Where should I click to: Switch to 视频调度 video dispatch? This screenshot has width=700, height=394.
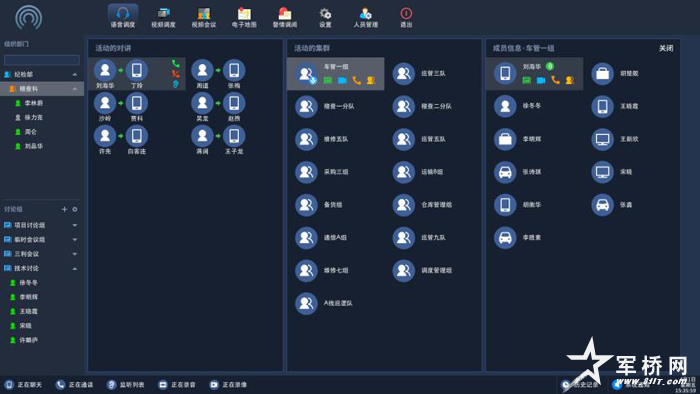click(x=163, y=18)
